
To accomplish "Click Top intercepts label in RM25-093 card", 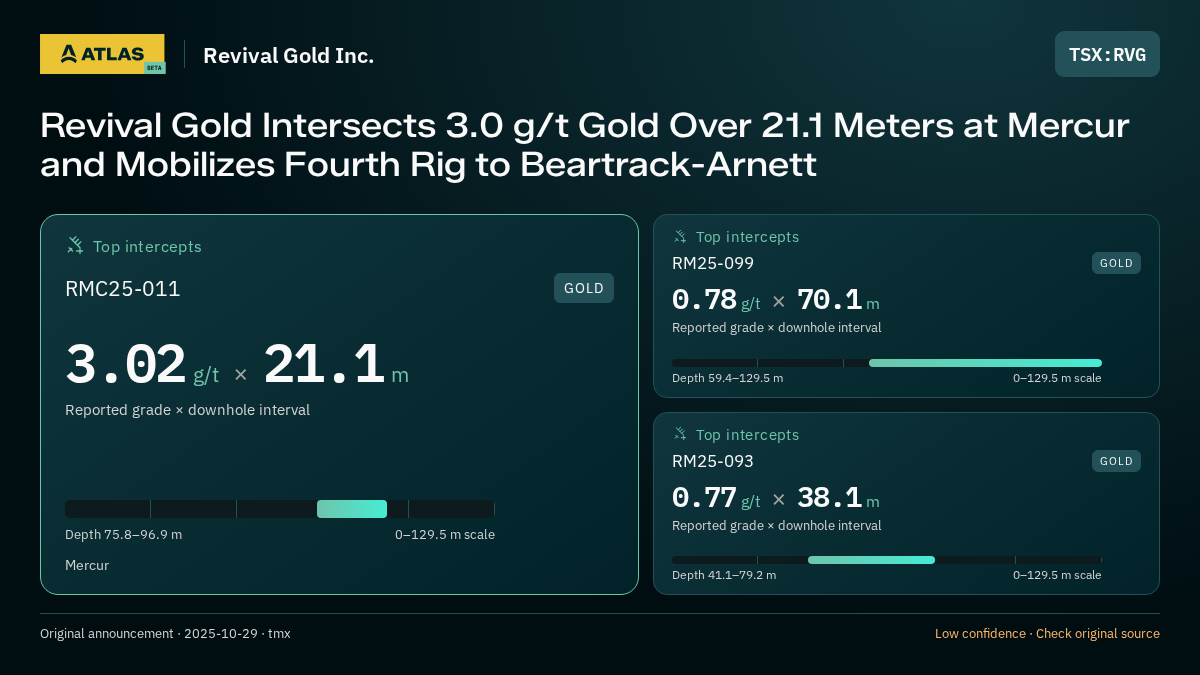I will click(747, 435).
